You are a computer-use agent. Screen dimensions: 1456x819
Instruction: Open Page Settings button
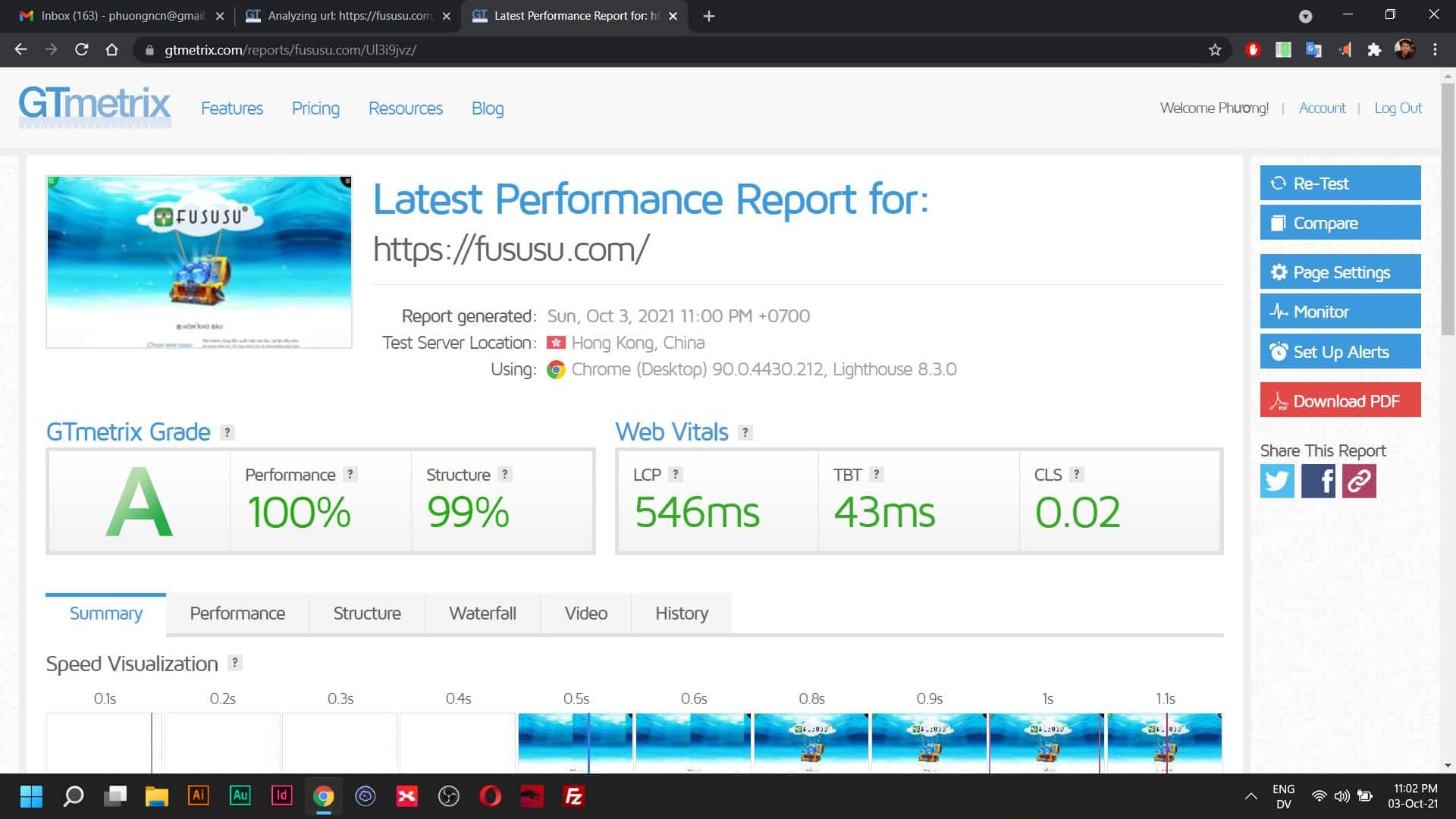[x=1340, y=272]
